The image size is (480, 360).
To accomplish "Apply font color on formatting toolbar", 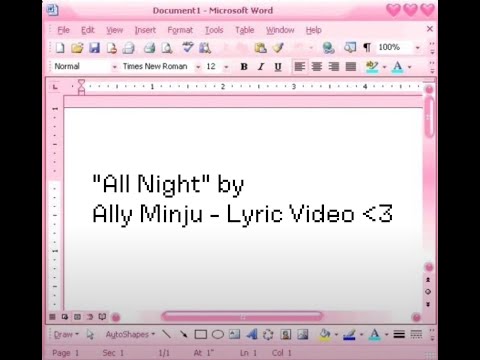I will point(397,67).
